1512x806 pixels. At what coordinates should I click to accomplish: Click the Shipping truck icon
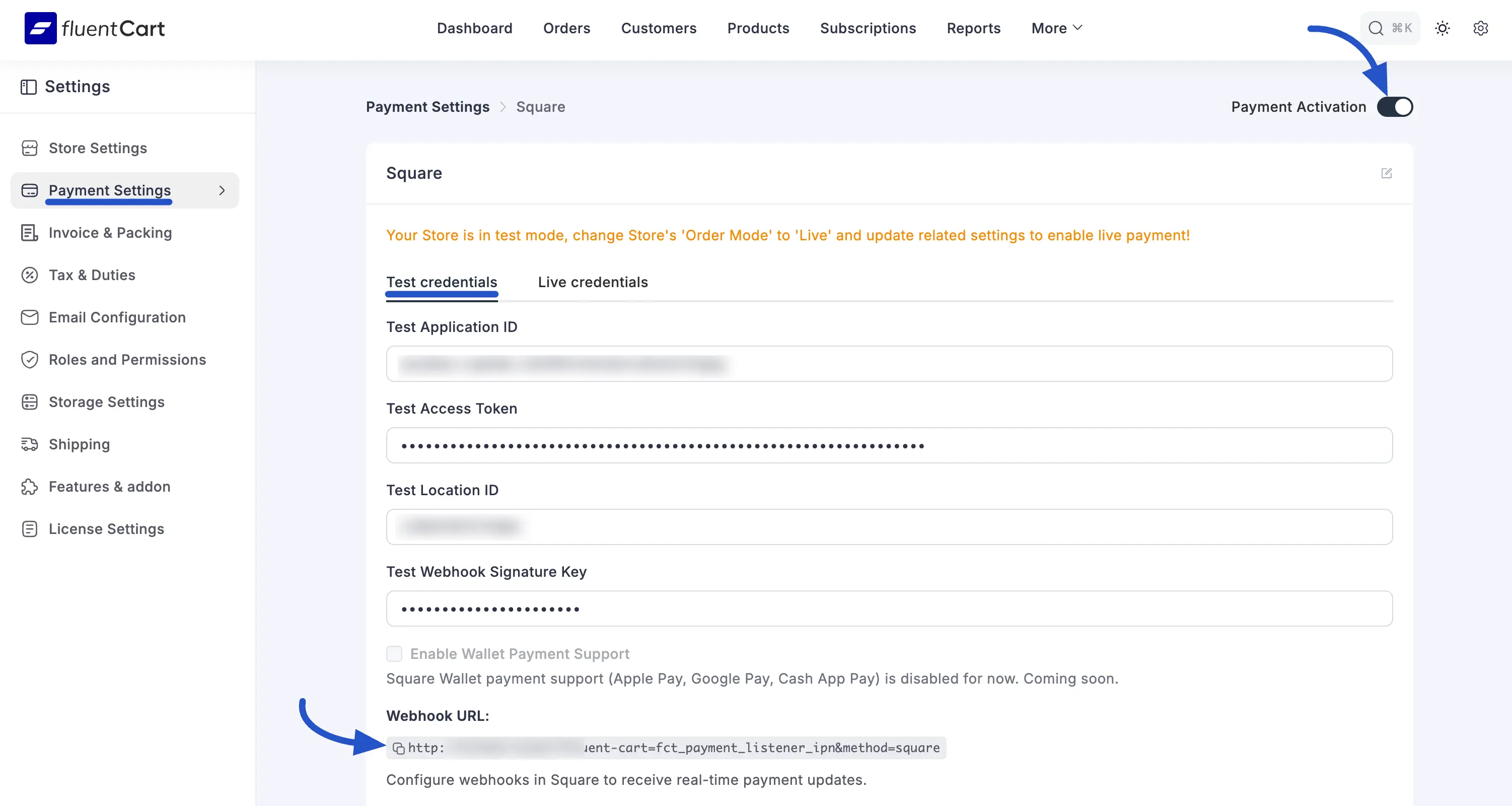tap(29, 444)
